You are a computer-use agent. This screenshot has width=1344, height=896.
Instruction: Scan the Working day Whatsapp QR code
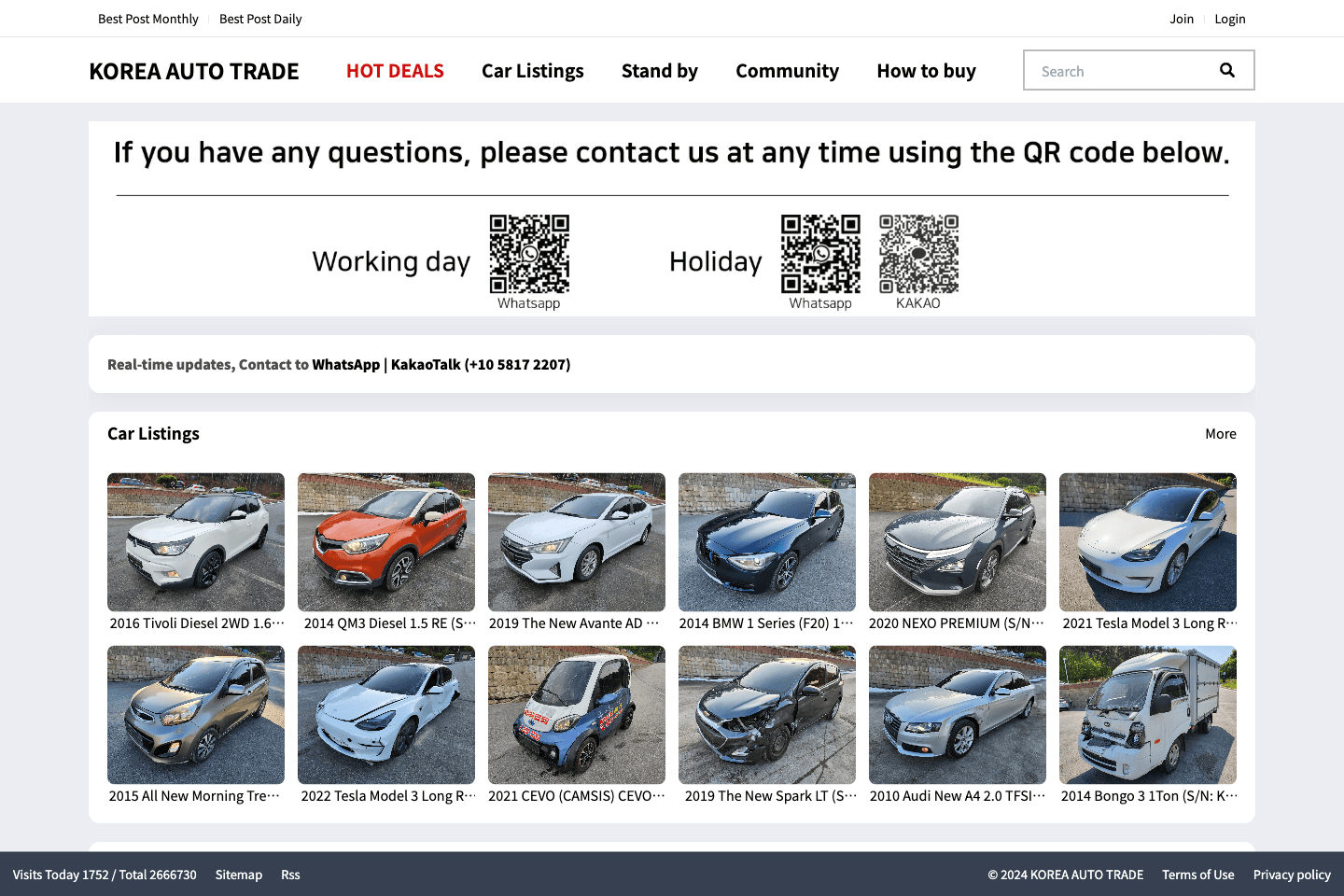(x=529, y=253)
